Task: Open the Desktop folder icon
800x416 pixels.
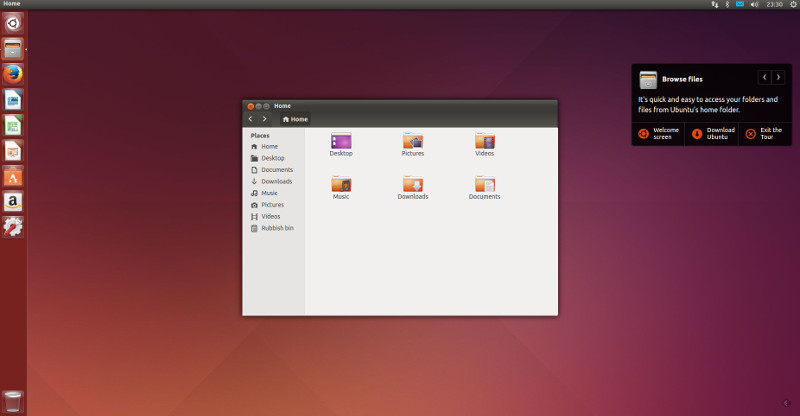Action: coord(341,142)
